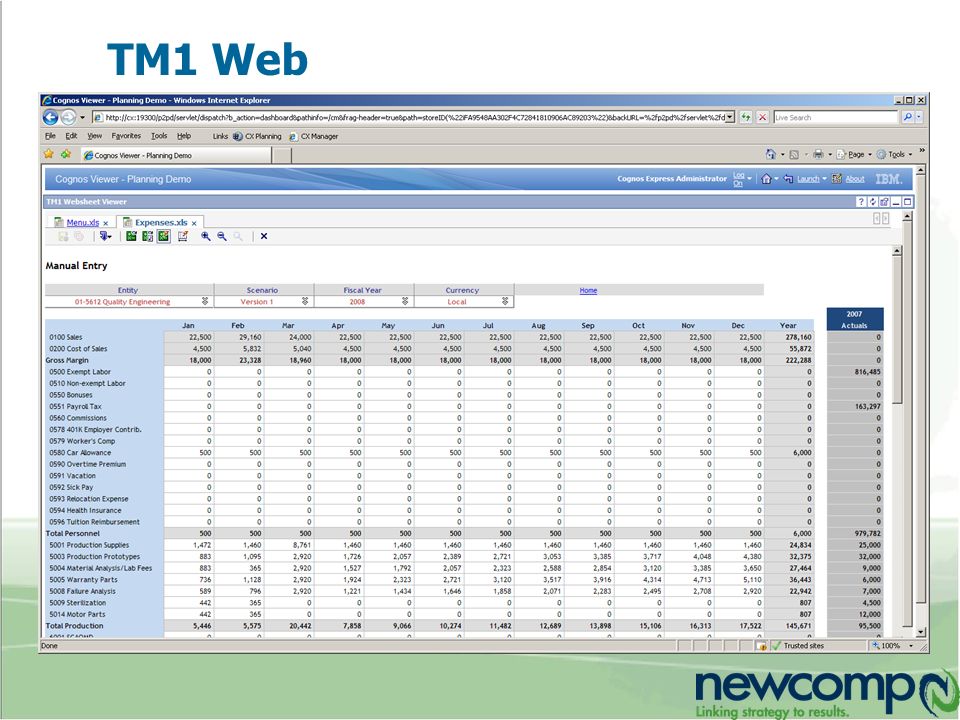Click the IE Forward arrow button

point(69,117)
